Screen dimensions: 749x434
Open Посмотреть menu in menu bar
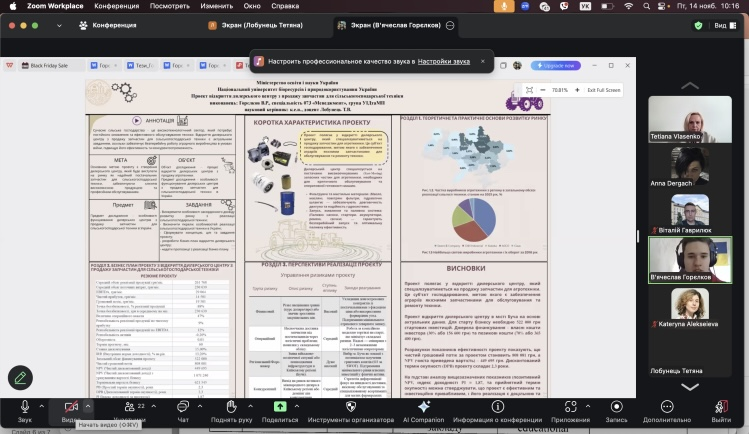point(170,6)
